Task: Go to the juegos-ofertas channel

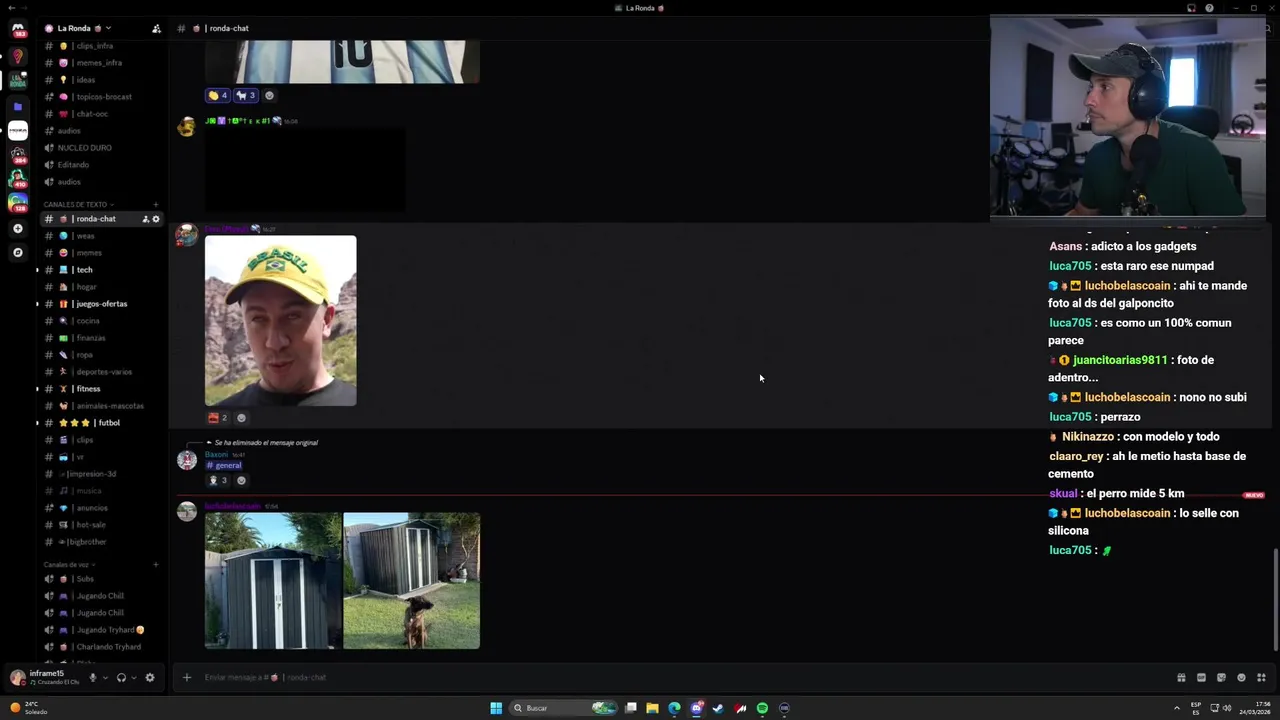Action: (100, 304)
